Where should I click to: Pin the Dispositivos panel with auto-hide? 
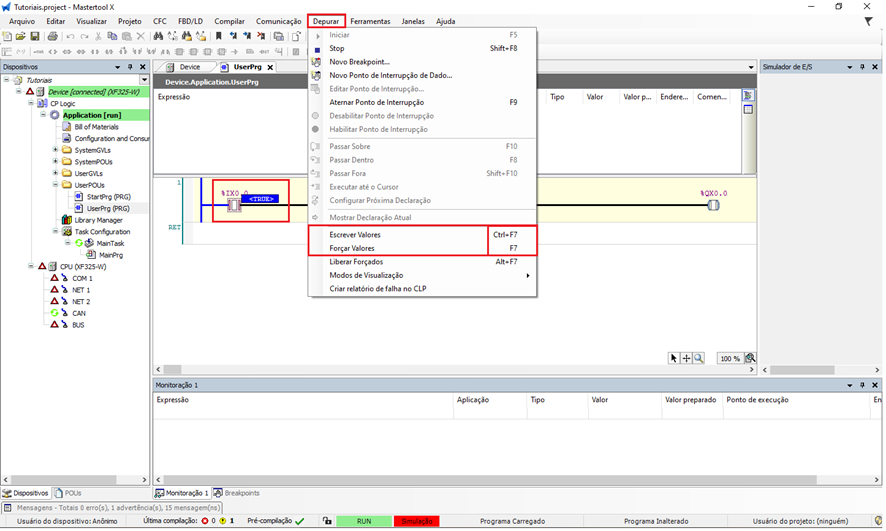pyautogui.click(x=130, y=67)
